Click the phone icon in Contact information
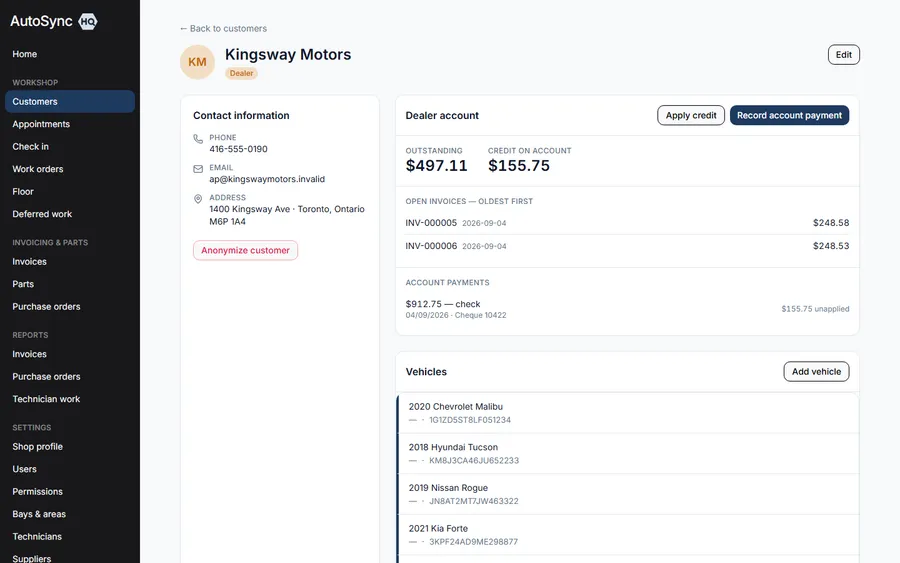The height and width of the screenshot is (563, 900). (x=198, y=139)
